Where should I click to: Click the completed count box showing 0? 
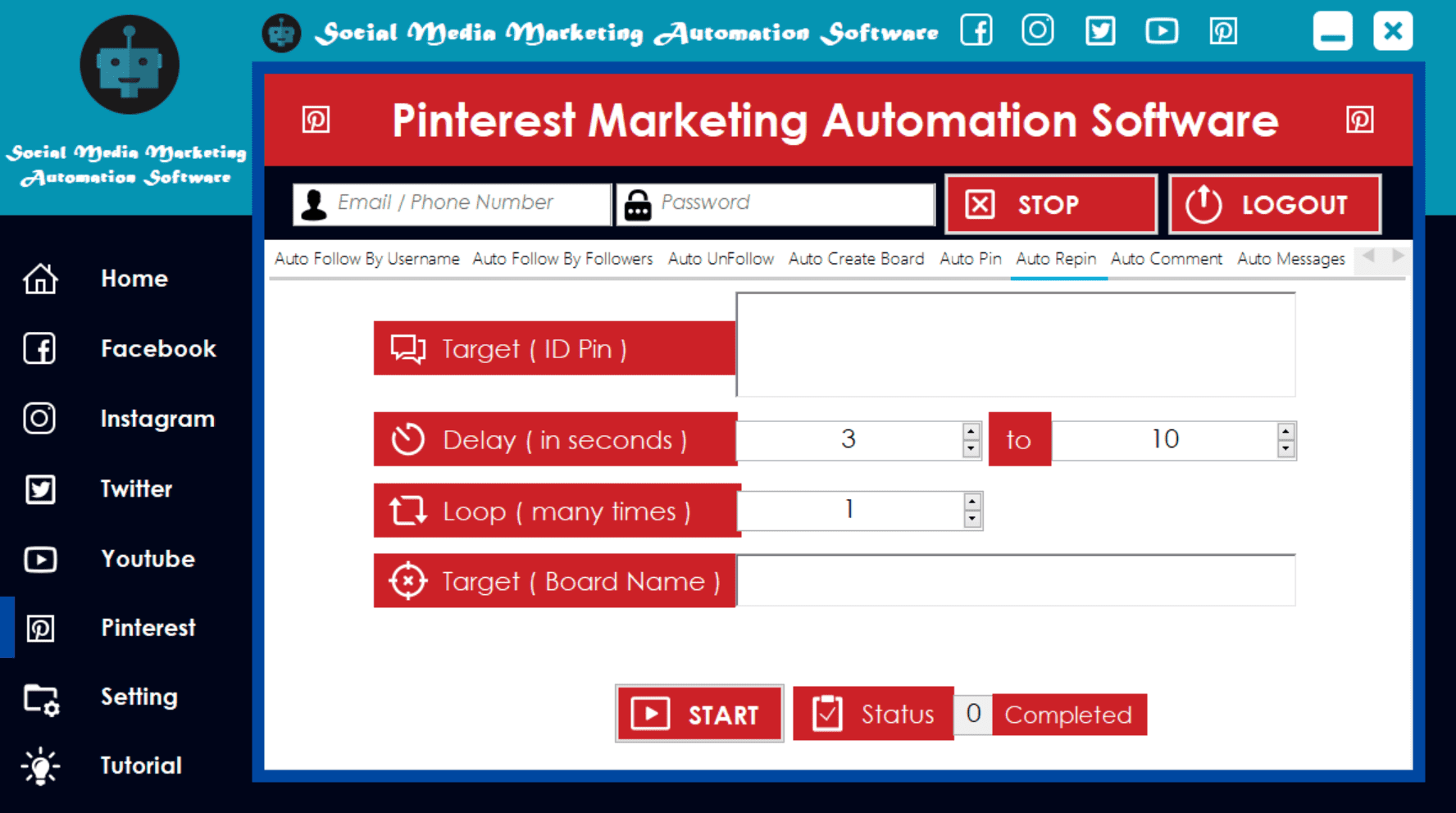973,715
